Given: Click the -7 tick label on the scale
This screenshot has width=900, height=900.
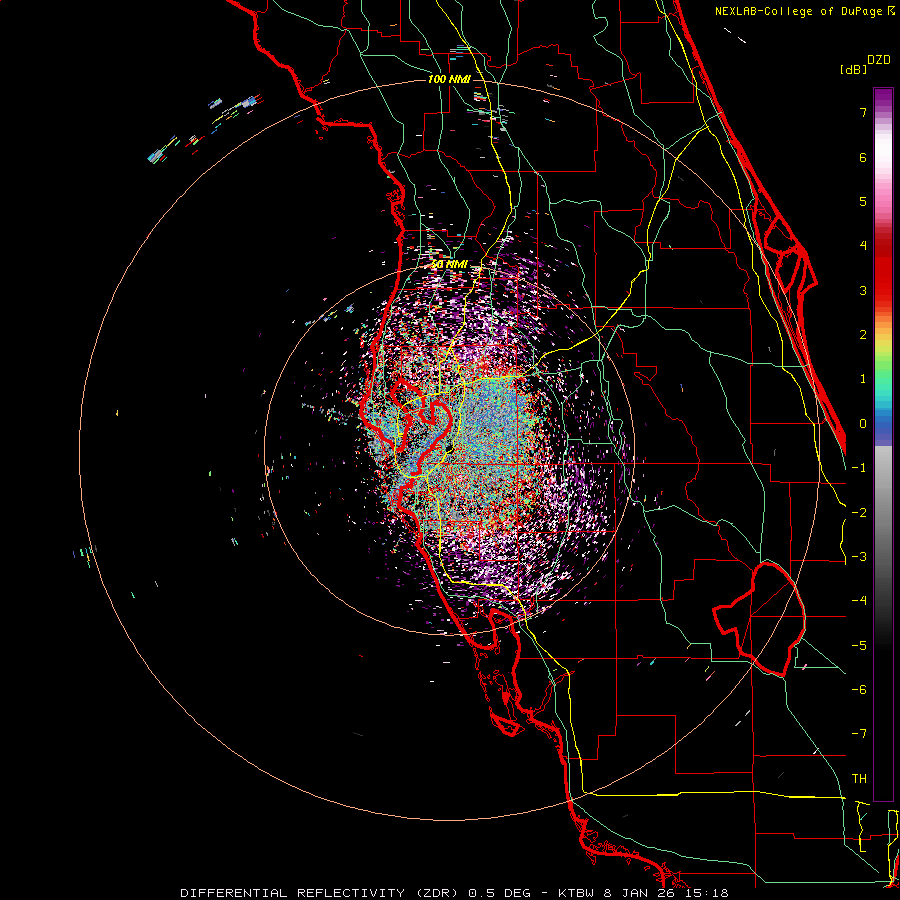Looking at the screenshot, I should (859, 734).
